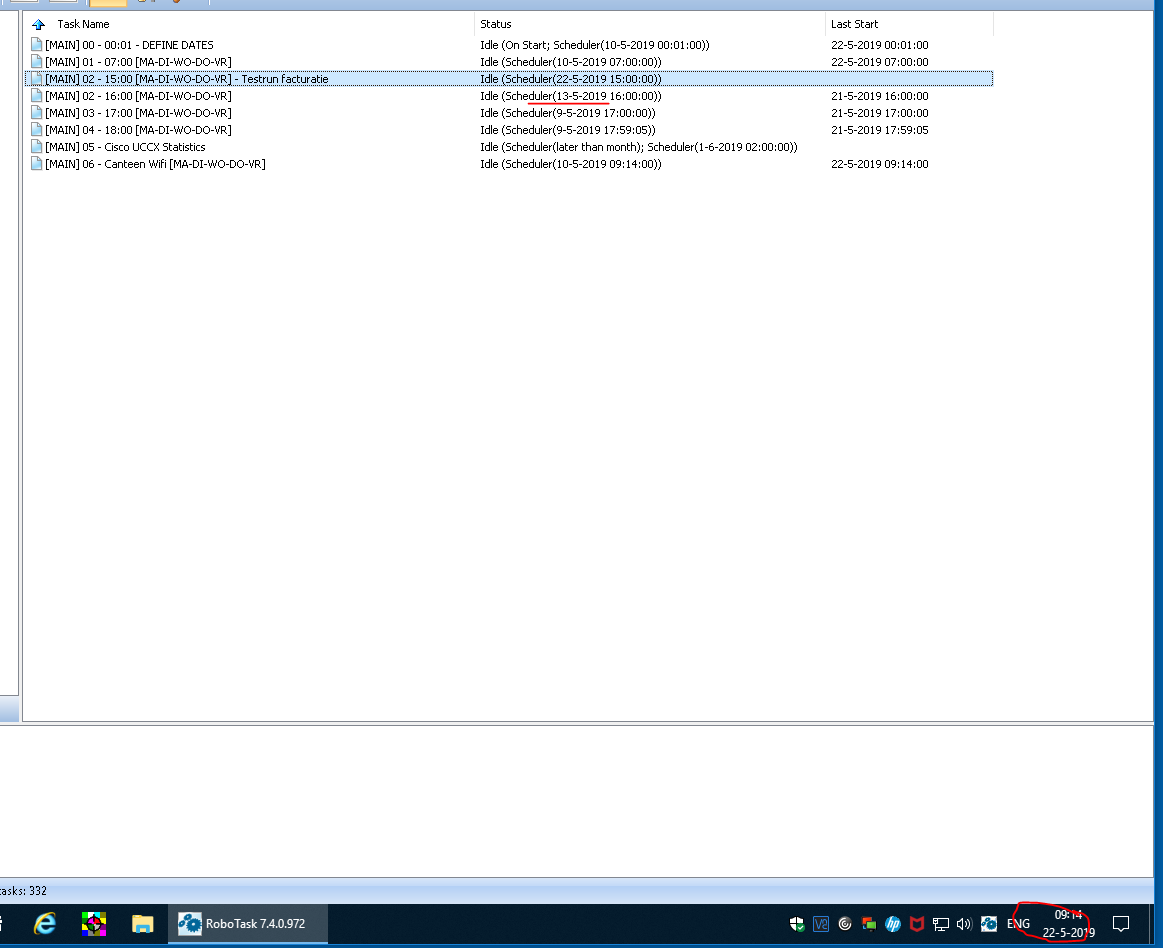1163x948 pixels.
Task: Sort tasks by the Last Start column
Action: point(854,24)
